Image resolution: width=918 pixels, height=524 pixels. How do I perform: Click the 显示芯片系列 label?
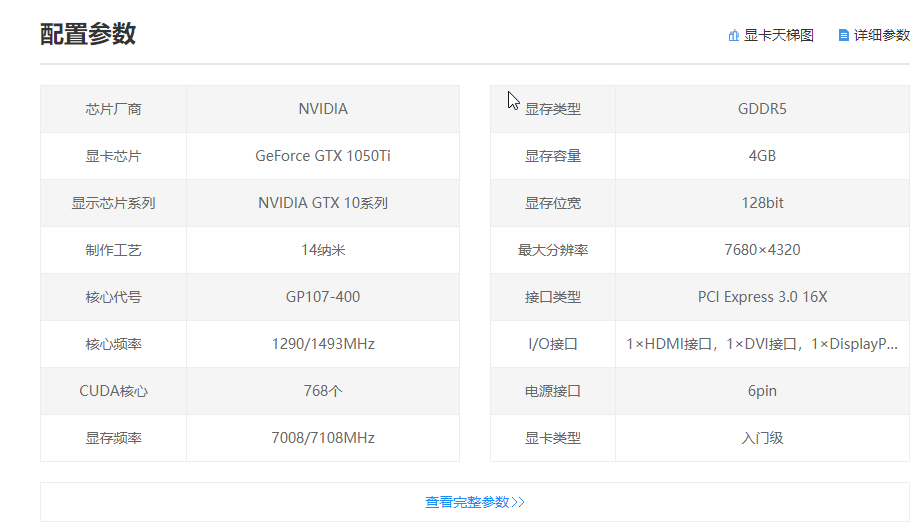(114, 203)
